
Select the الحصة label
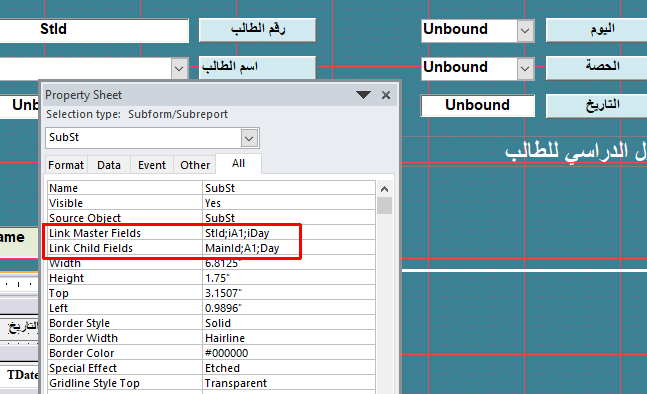coord(596,68)
